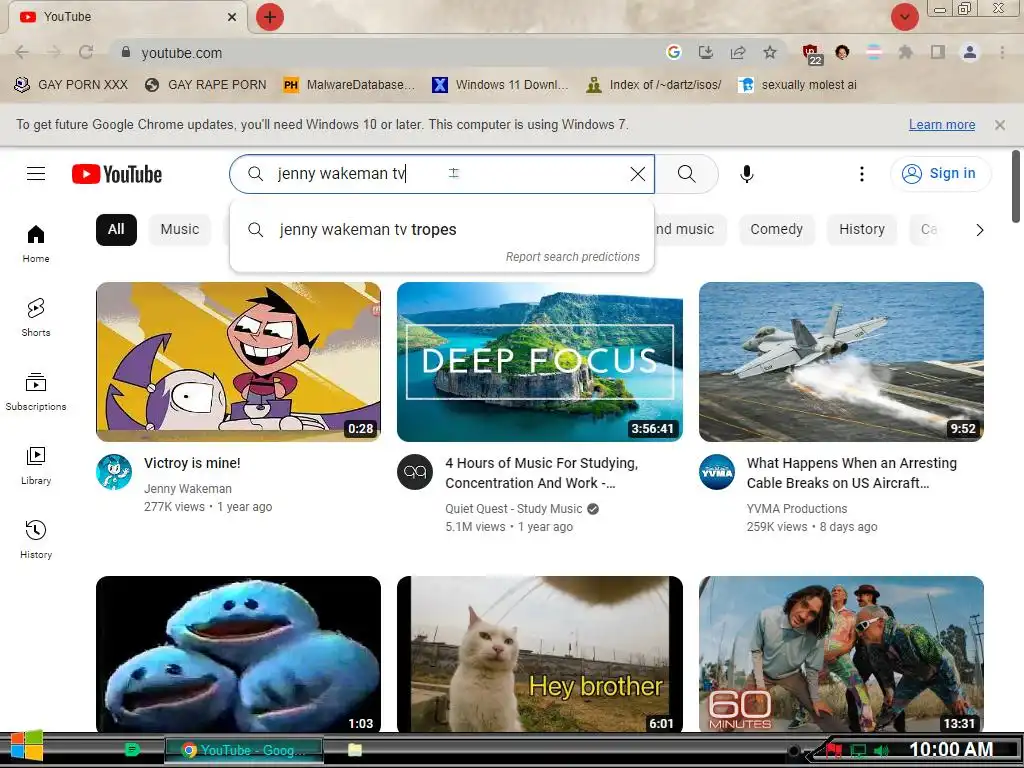The width and height of the screenshot is (1024, 768).
Task: Select the 'jenny wakeman tv tropes' suggestion
Action: pyautogui.click(x=442, y=230)
